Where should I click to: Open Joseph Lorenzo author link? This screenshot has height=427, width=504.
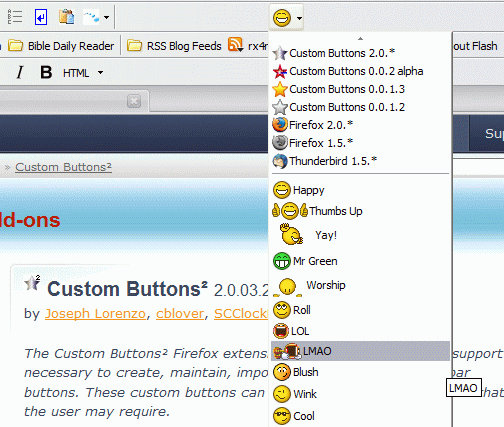coord(95,314)
